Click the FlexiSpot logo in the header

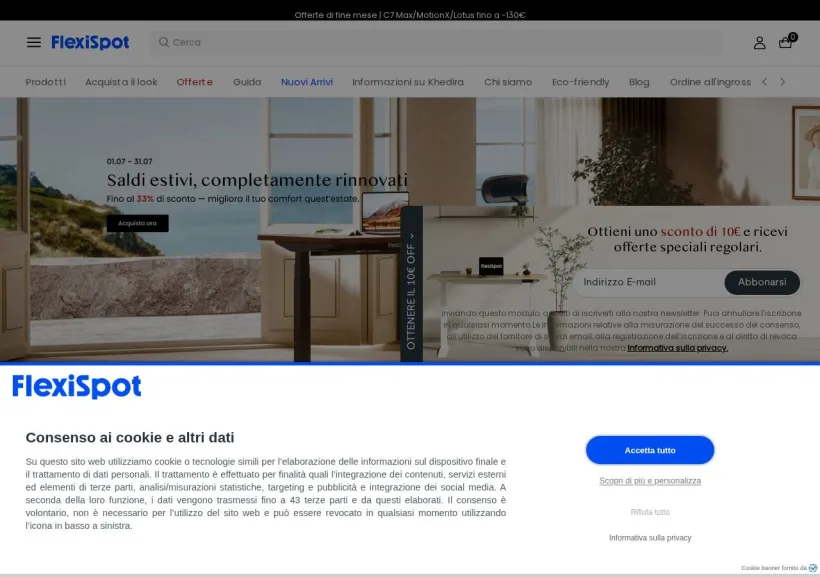90,42
